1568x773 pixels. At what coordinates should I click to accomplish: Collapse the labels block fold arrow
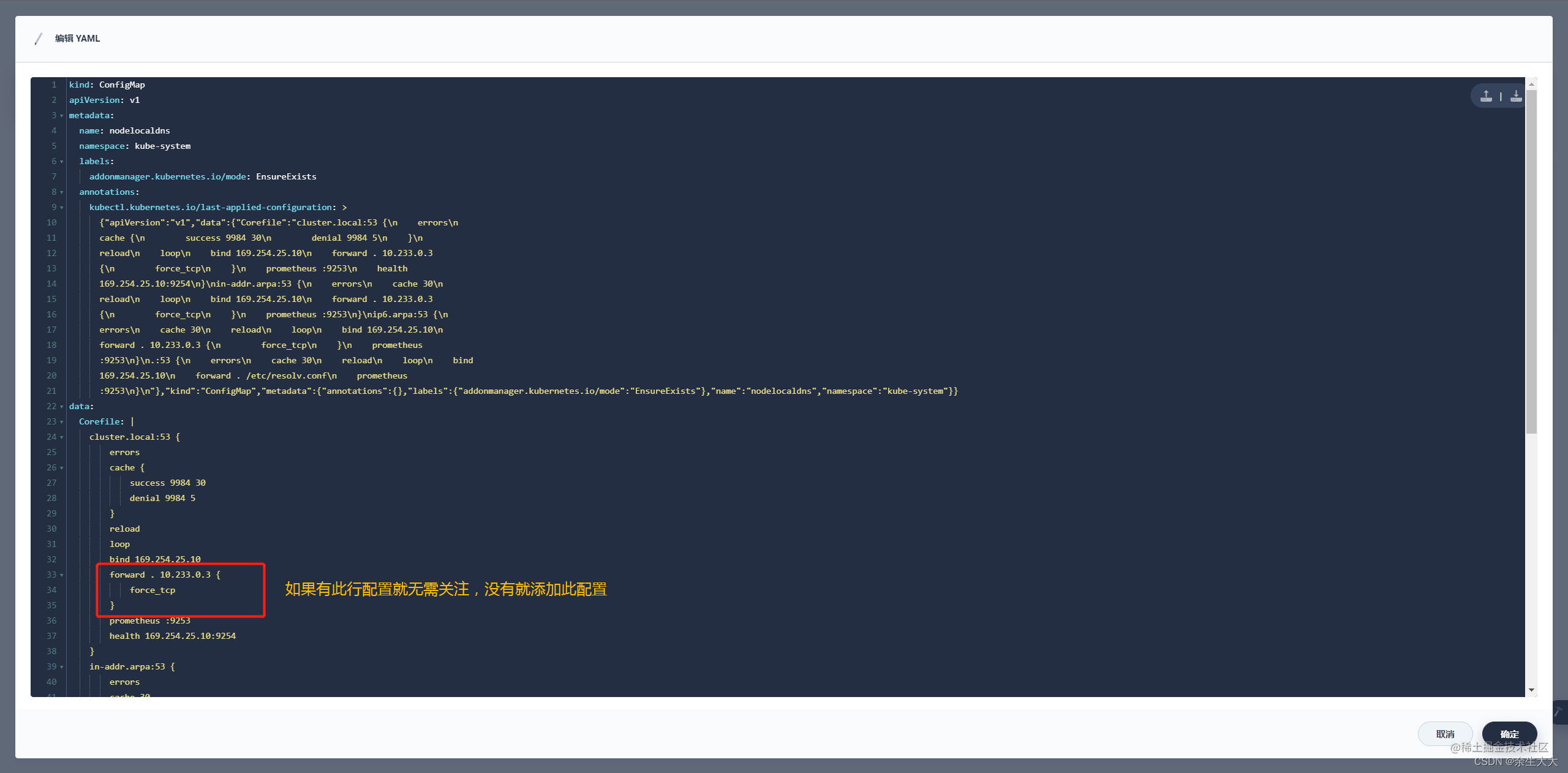(x=62, y=162)
